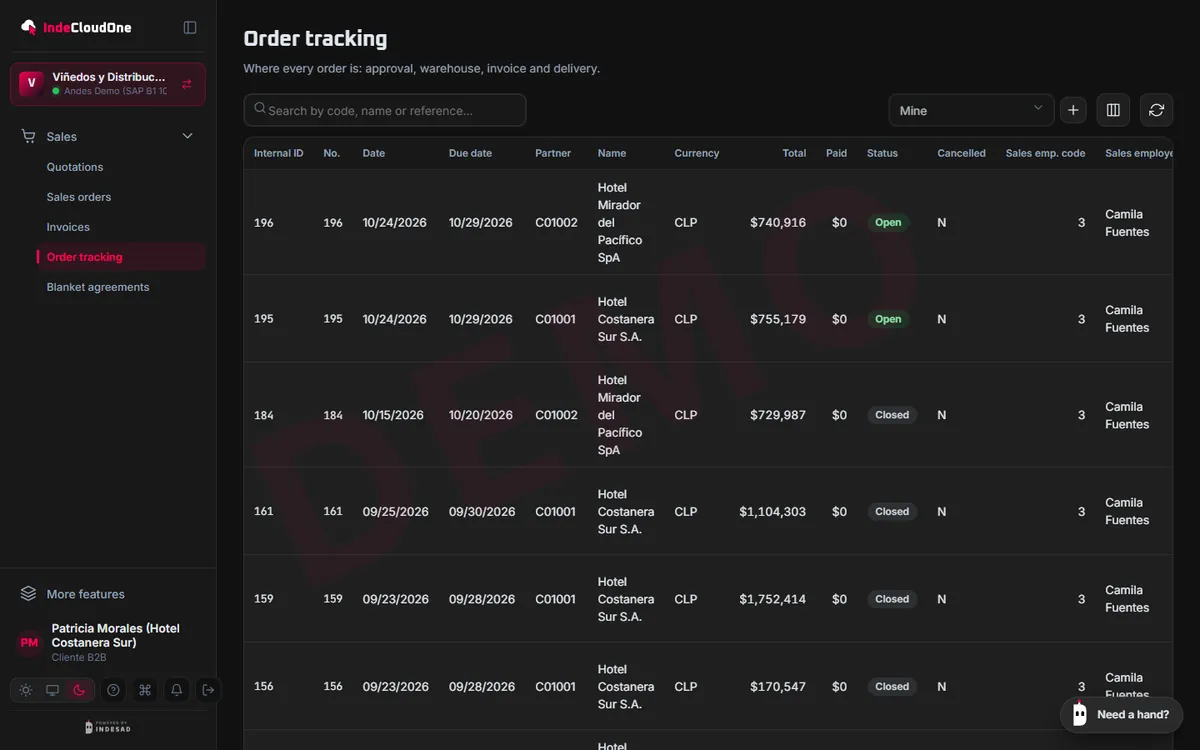
Task: Click Sales emp. code column header
Action: click(x=1045, y=153)
